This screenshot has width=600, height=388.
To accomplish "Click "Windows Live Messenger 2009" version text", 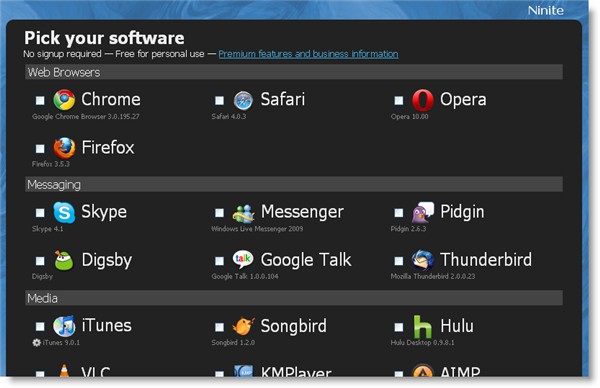I will (x=257, y=229).
